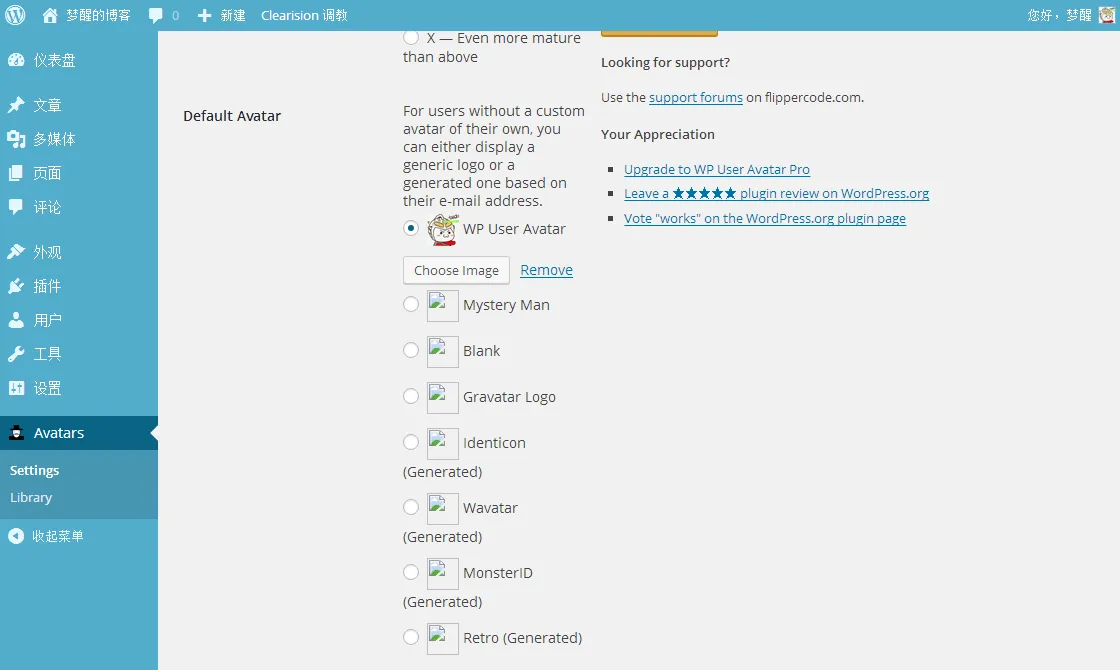Open the 外观 appearance menu item

47,252
